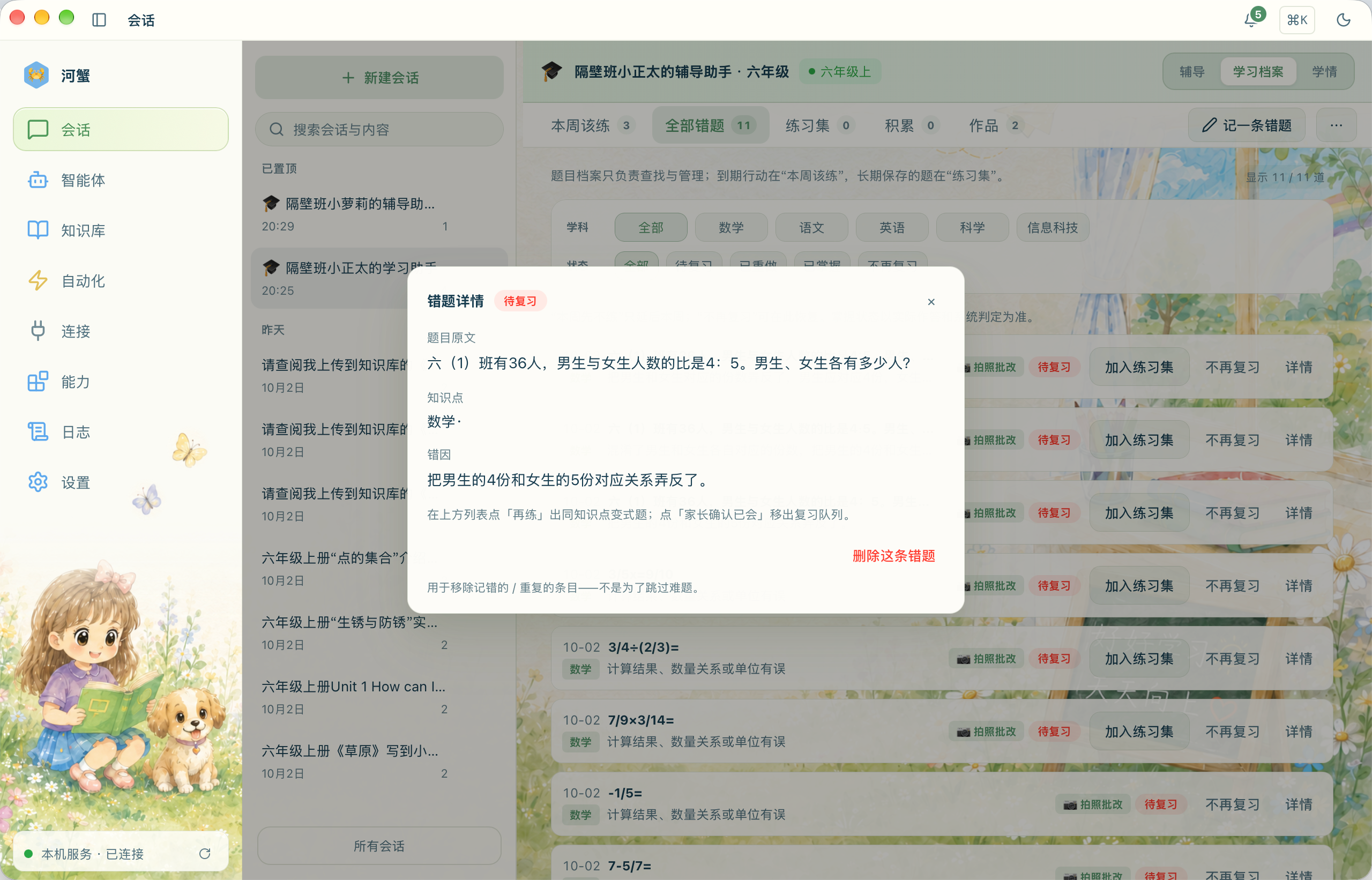Open pinned chat 隔壁班小萝莉的辅导助
Image resolution: width=1372 pixels, height=880 pixels.
click(x=379, y=214)
